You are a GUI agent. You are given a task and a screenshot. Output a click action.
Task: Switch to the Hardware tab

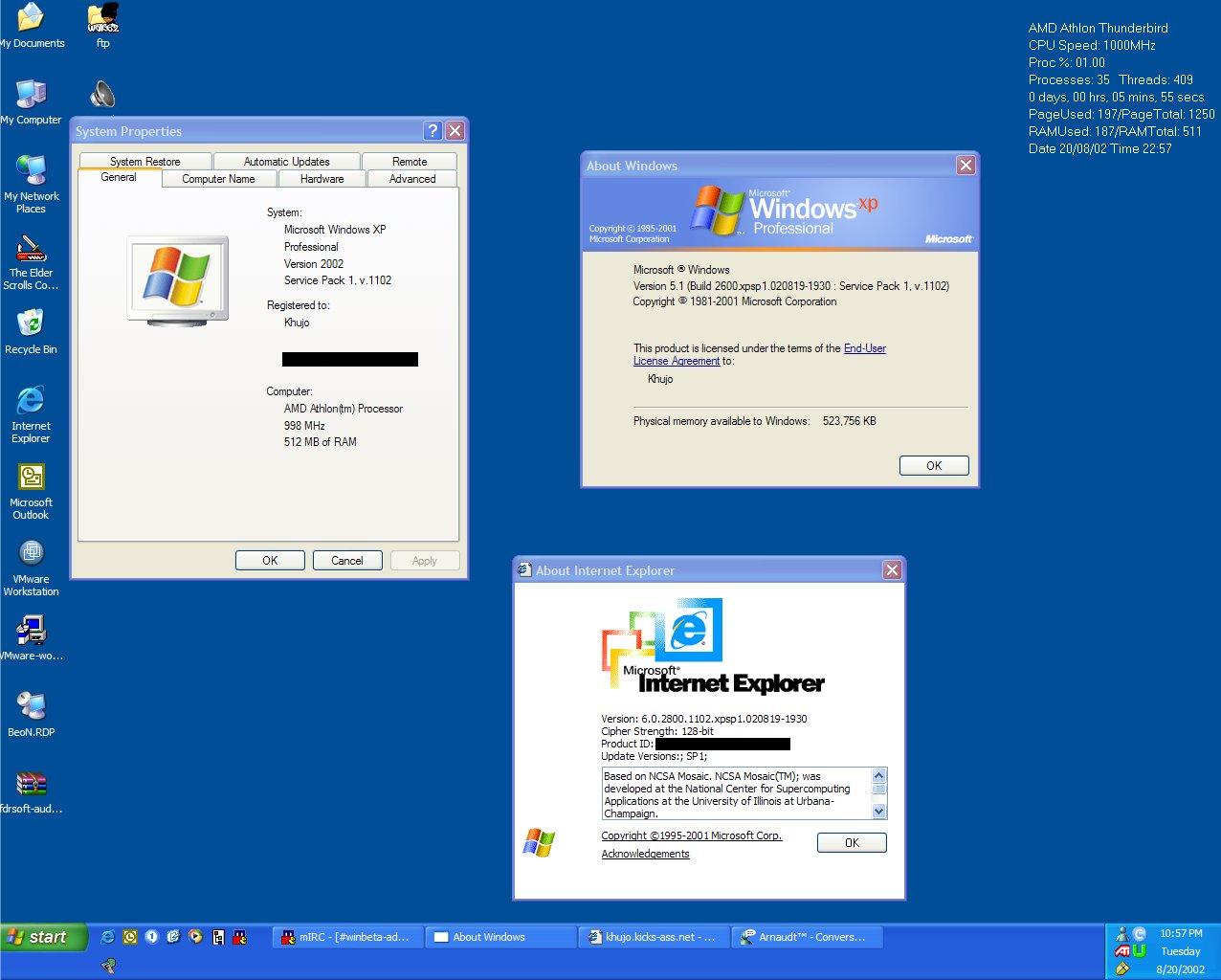[322, 179]
